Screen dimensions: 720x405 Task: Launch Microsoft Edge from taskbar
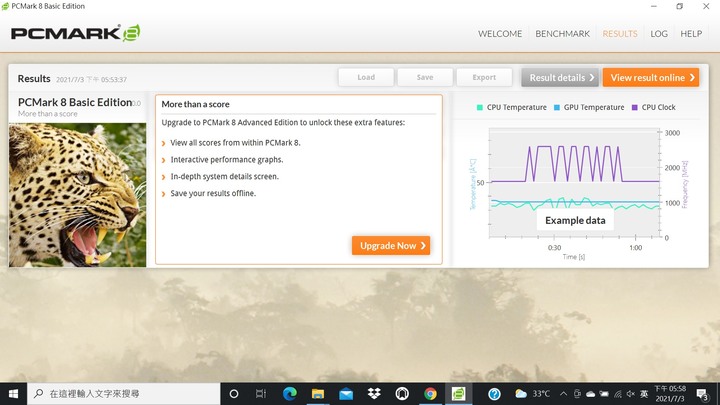[289, 394]
